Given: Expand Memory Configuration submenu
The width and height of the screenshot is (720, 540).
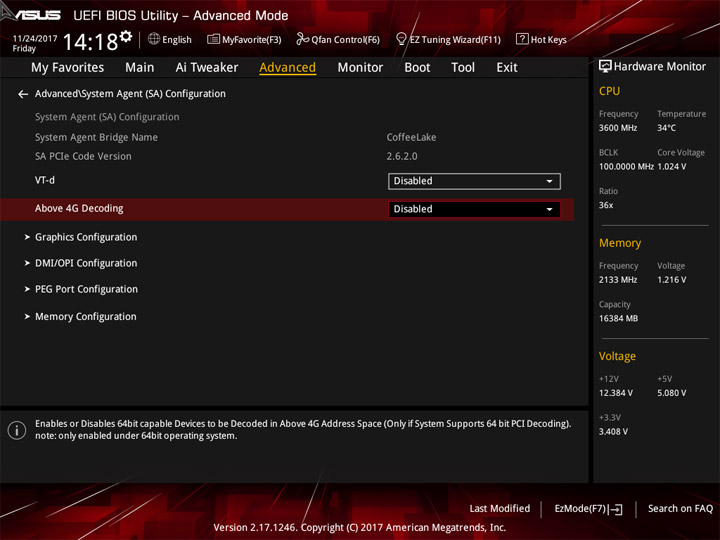Looking at the screenshot, I should click(85, 317).
